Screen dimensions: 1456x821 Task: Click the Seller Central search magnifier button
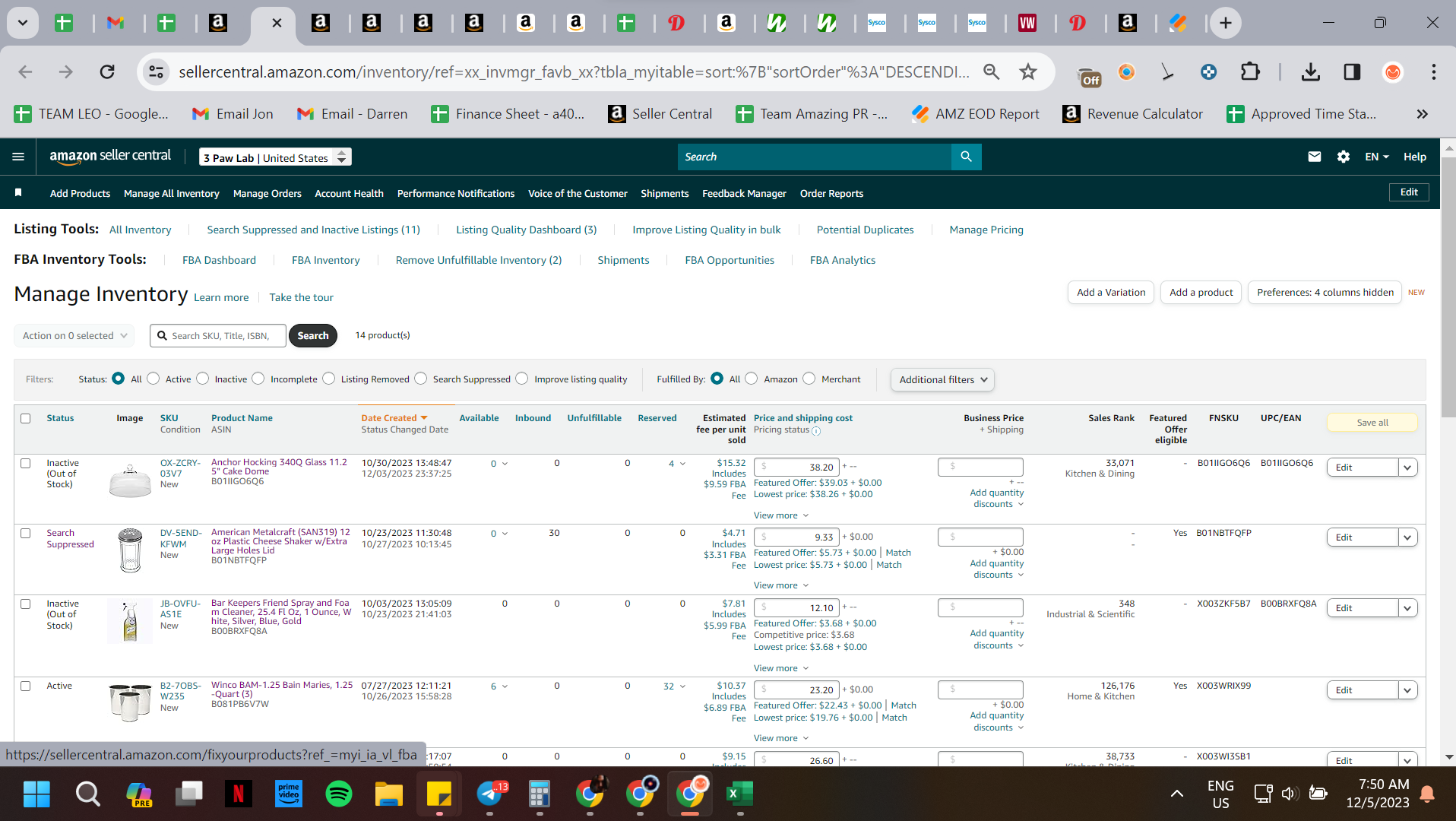point(966,157)
